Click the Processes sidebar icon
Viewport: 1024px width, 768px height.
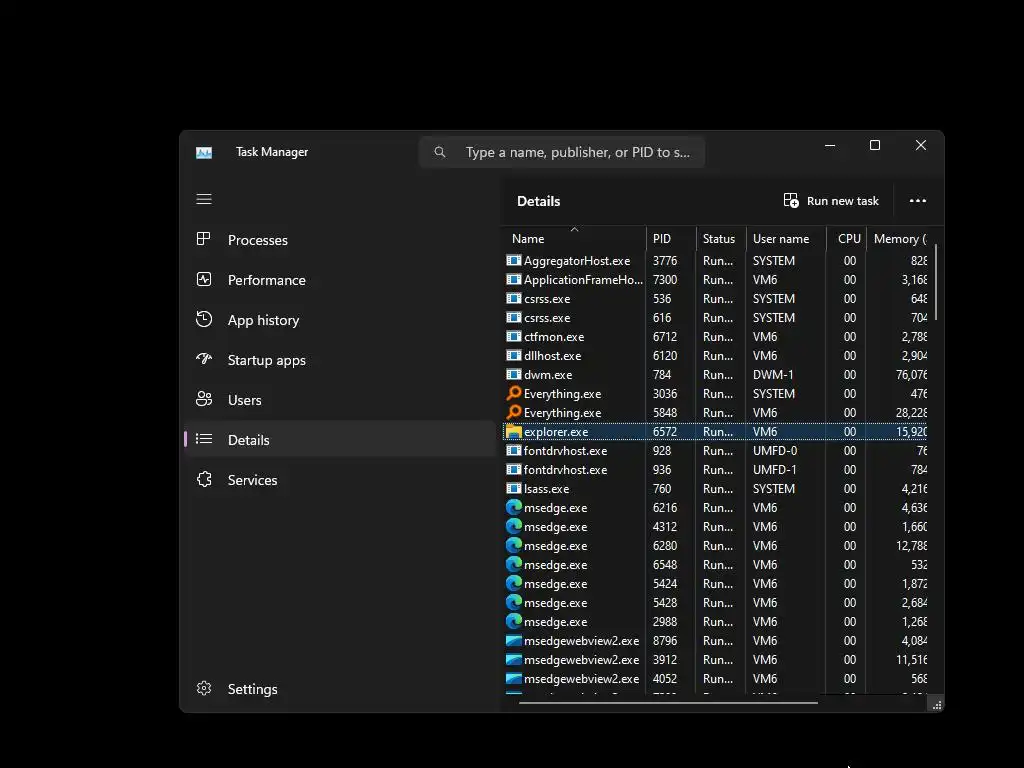coord(204,239)
